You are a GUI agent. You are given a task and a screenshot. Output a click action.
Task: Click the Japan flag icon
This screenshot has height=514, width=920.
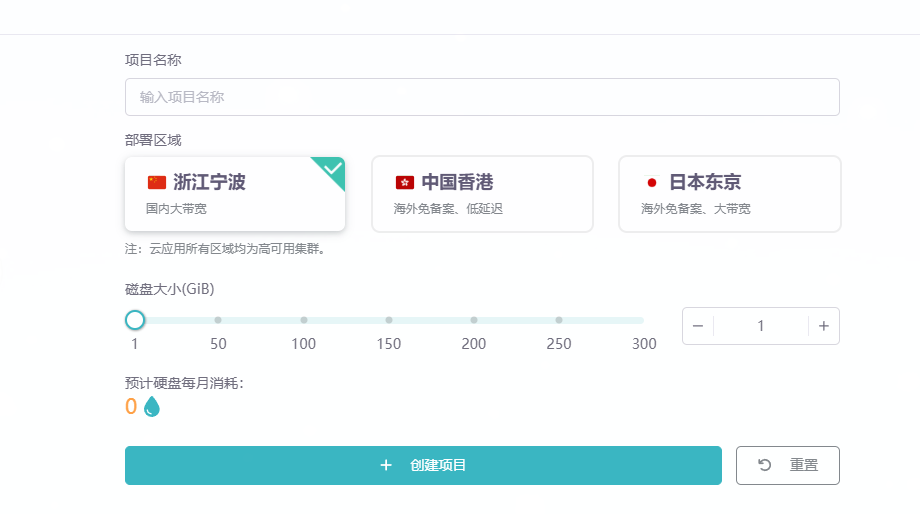[652, 183]
